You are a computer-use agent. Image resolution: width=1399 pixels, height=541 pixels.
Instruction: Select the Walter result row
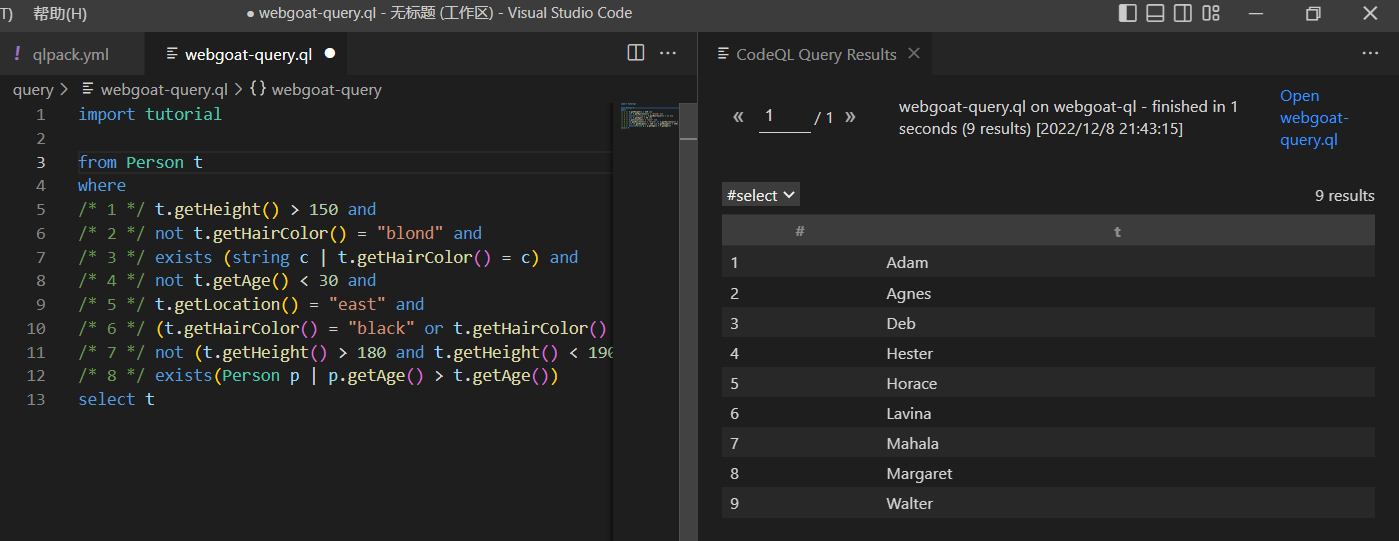click(x=1048, y=503)
